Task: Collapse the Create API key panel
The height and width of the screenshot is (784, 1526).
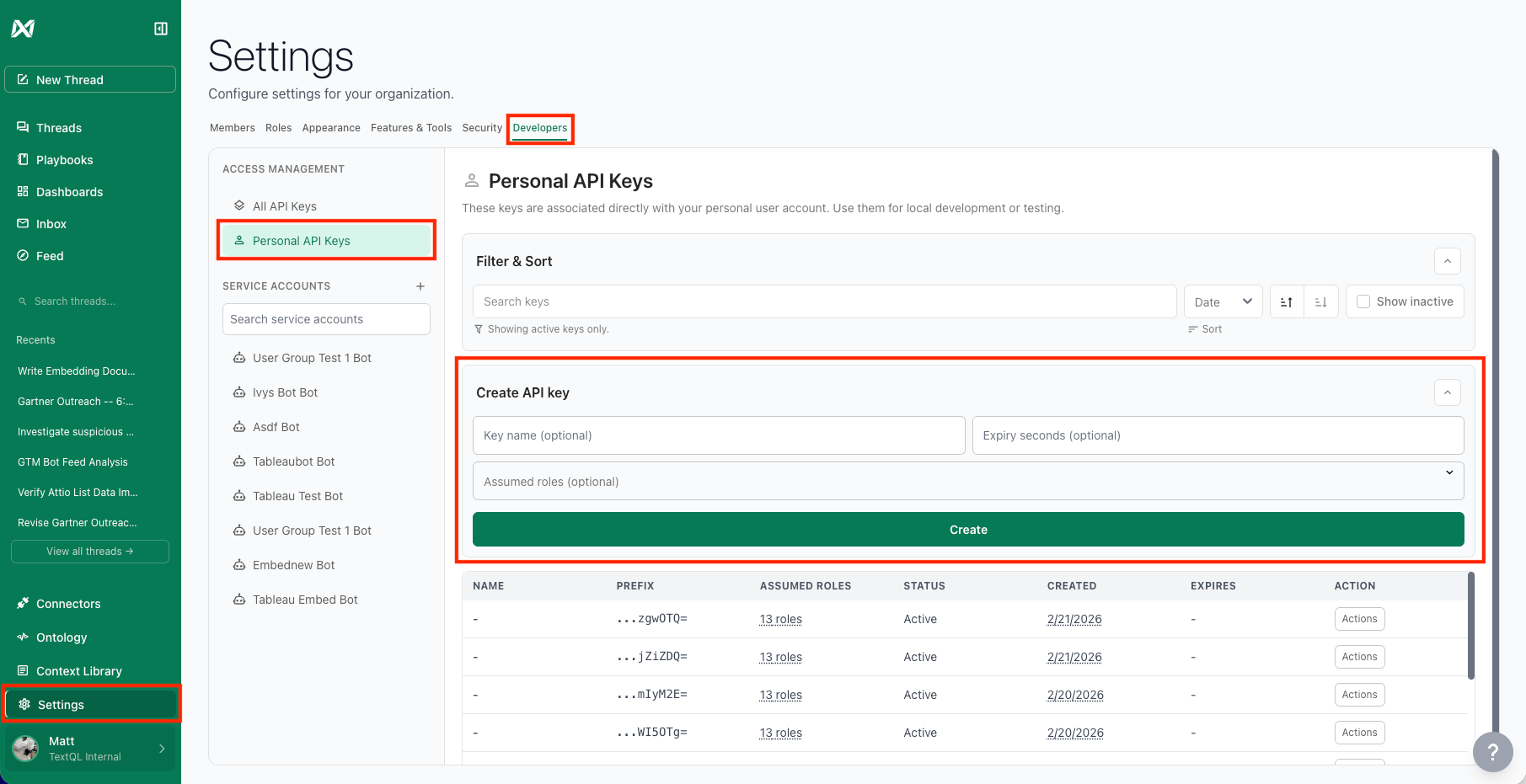Action: [1448, 392]
